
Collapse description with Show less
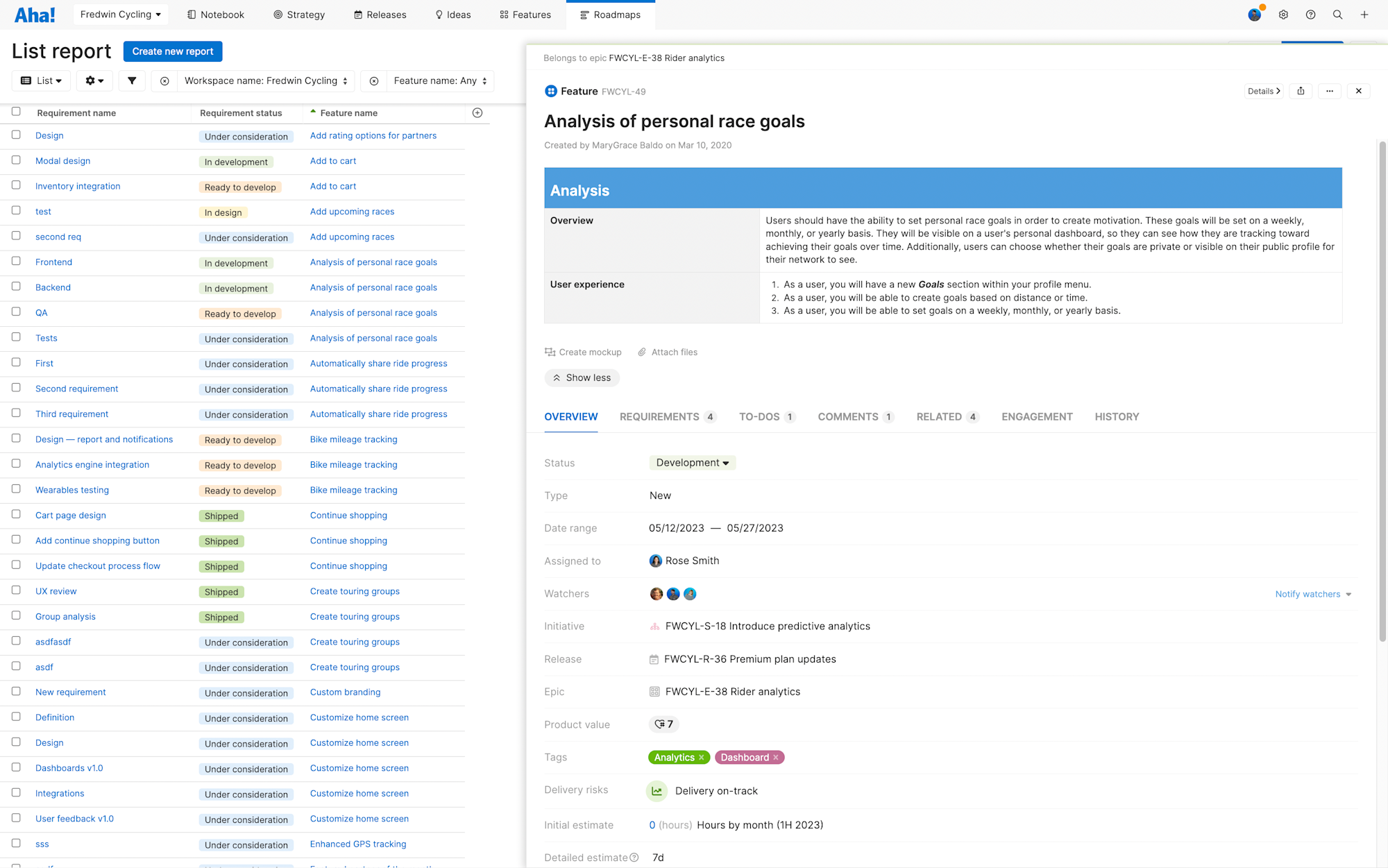pos(582,378)
